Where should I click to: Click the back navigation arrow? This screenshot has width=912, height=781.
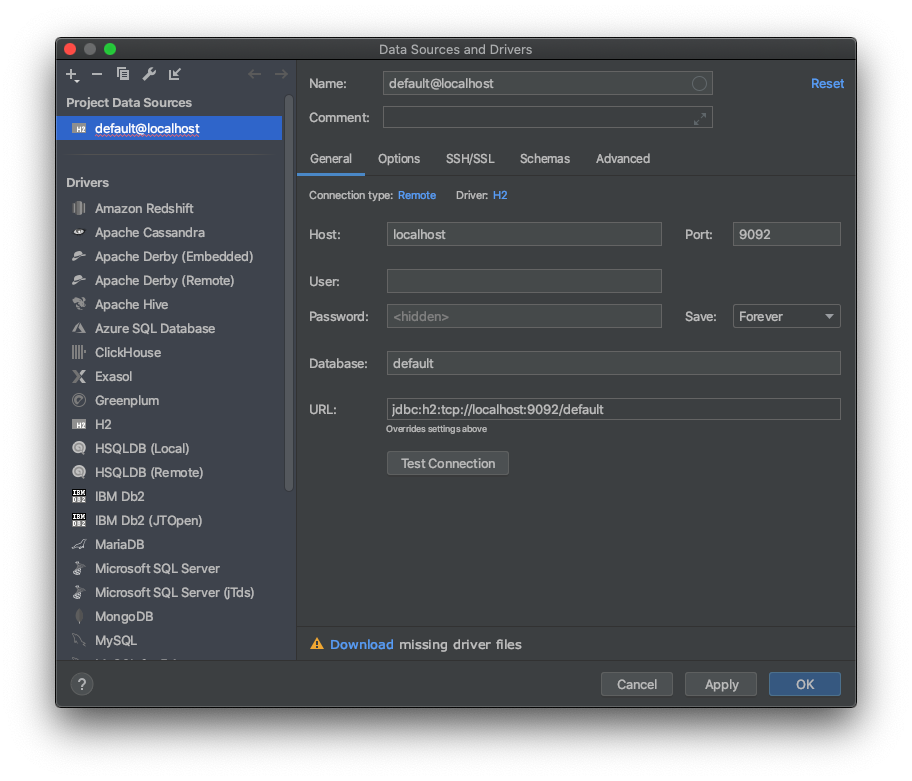coord(255,74)
